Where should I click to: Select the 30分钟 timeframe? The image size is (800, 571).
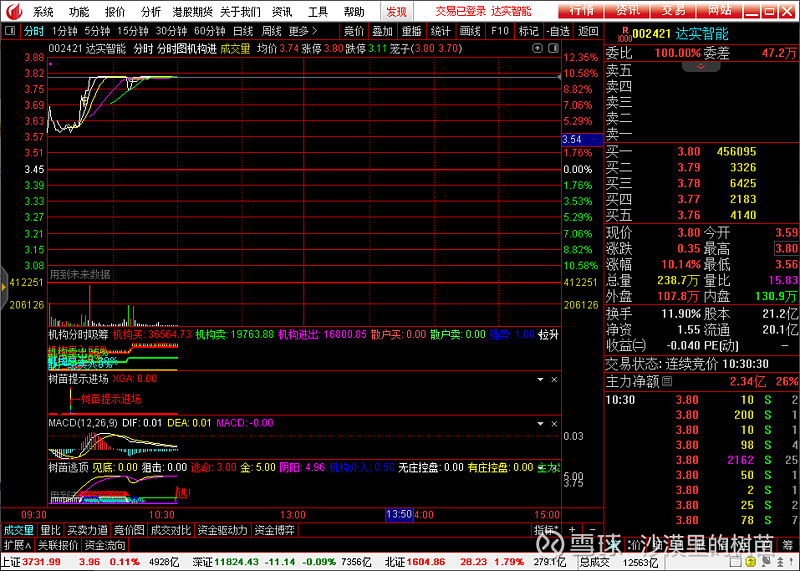pos(171,31)
